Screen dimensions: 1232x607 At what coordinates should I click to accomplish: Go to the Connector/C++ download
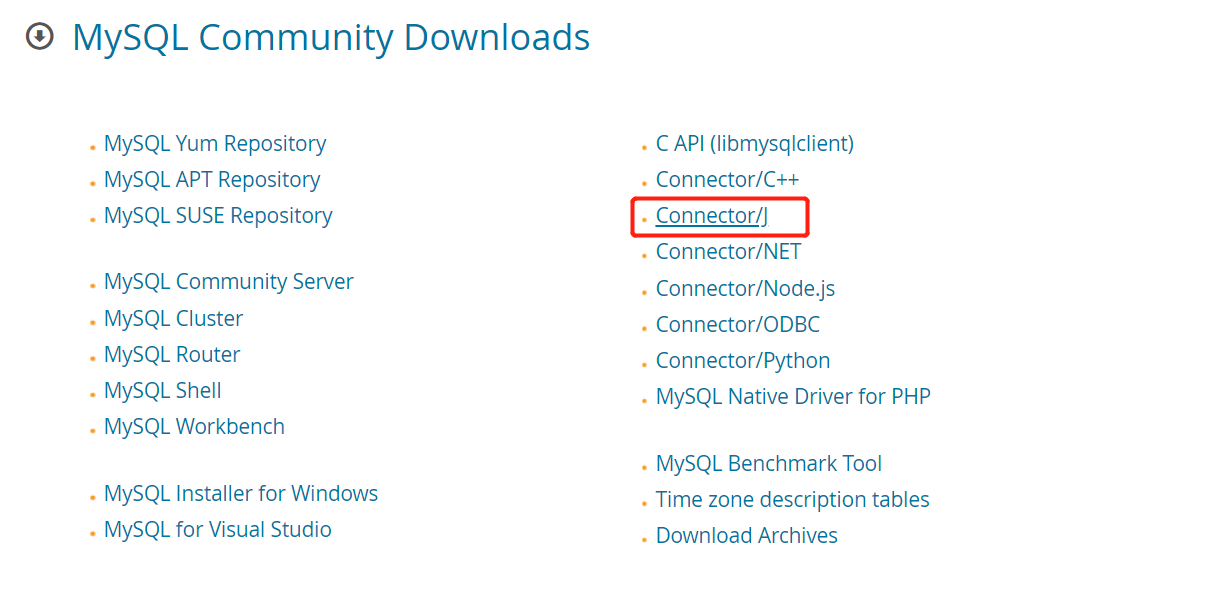(x=728, y=180)
